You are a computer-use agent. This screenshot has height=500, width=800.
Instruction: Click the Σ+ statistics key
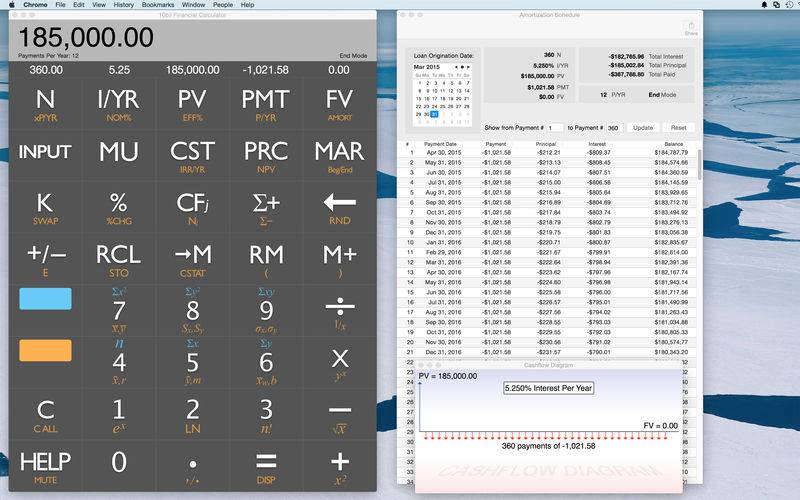click(x=266, y=207)
